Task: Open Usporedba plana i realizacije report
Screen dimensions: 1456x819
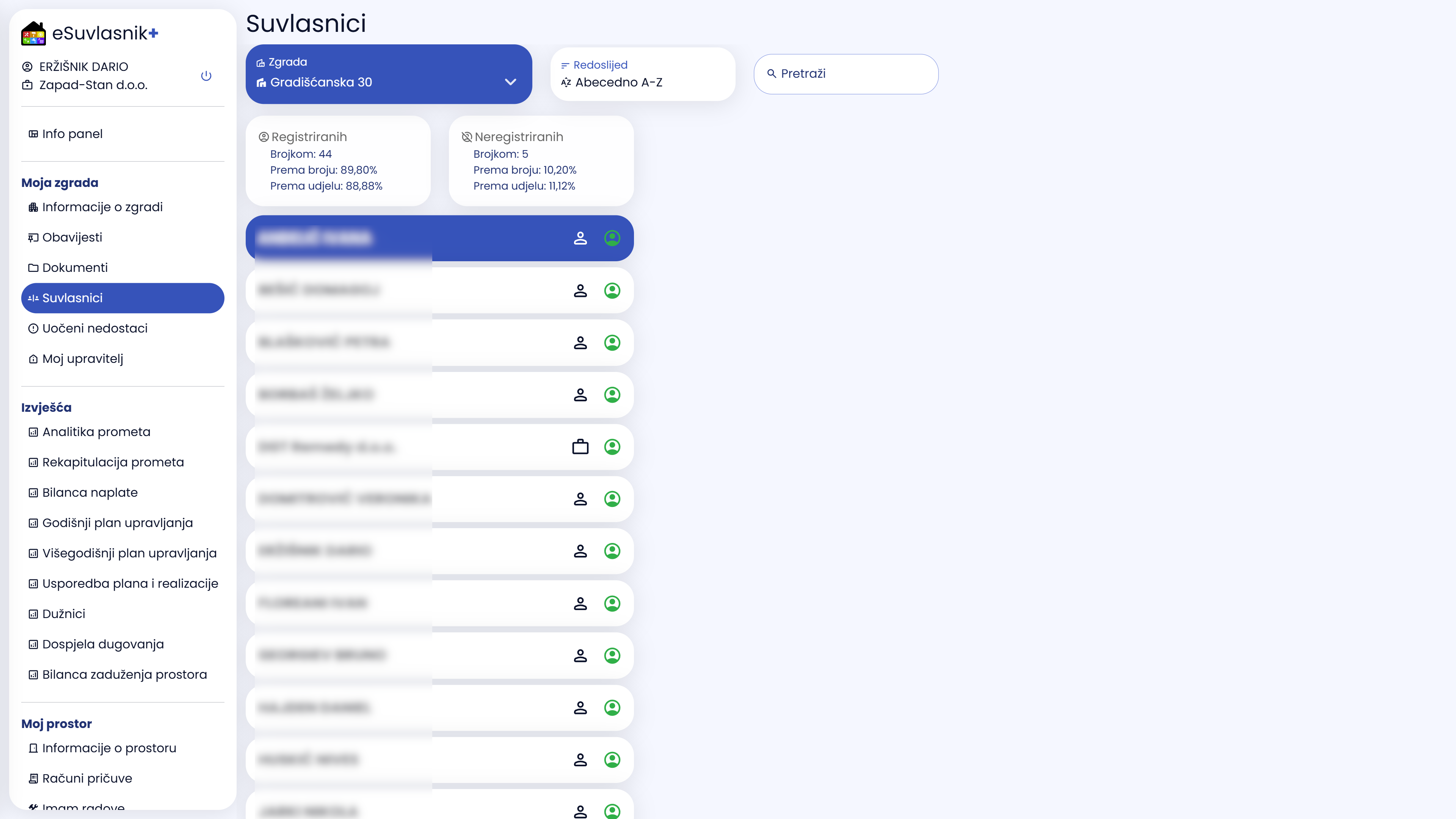Action: point(122,583)
